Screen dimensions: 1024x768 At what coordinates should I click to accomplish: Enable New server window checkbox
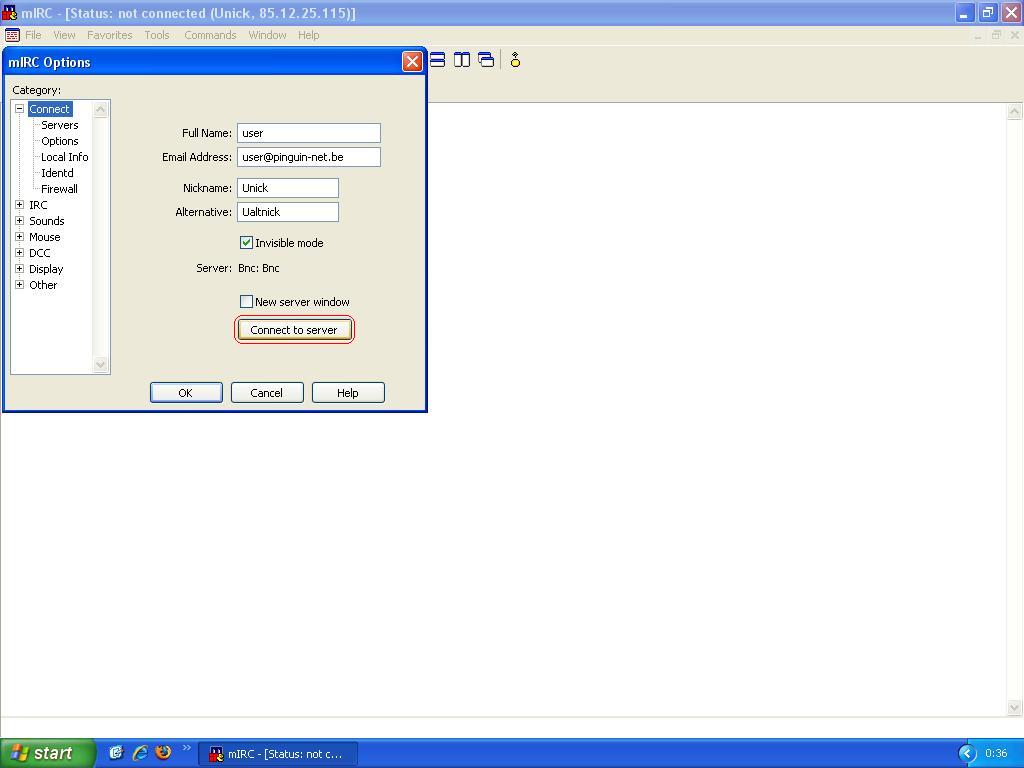(x=246, y=302)
